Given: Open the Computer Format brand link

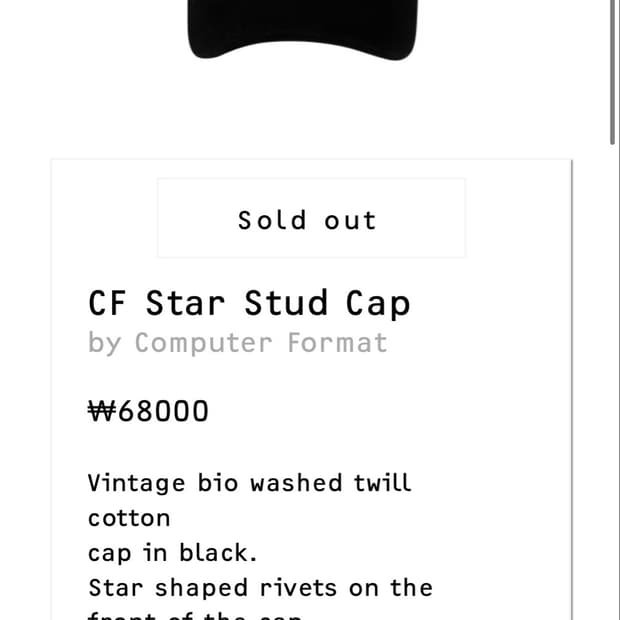Looking at the screenshot, I should click(261, 343).
